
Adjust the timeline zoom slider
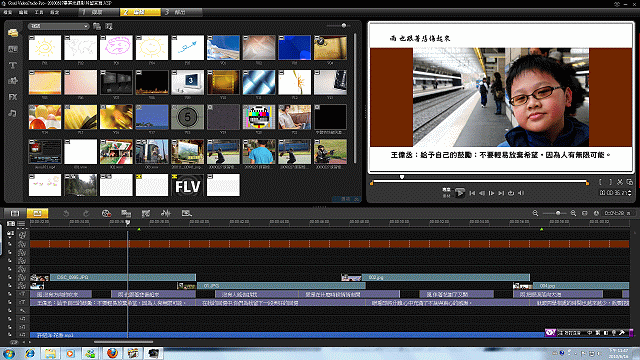pyautogui.click(x=558, y=213)
